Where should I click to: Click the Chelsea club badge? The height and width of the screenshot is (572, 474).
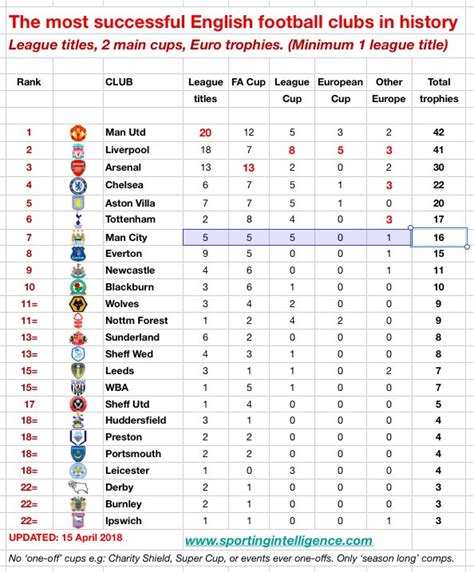78,186
